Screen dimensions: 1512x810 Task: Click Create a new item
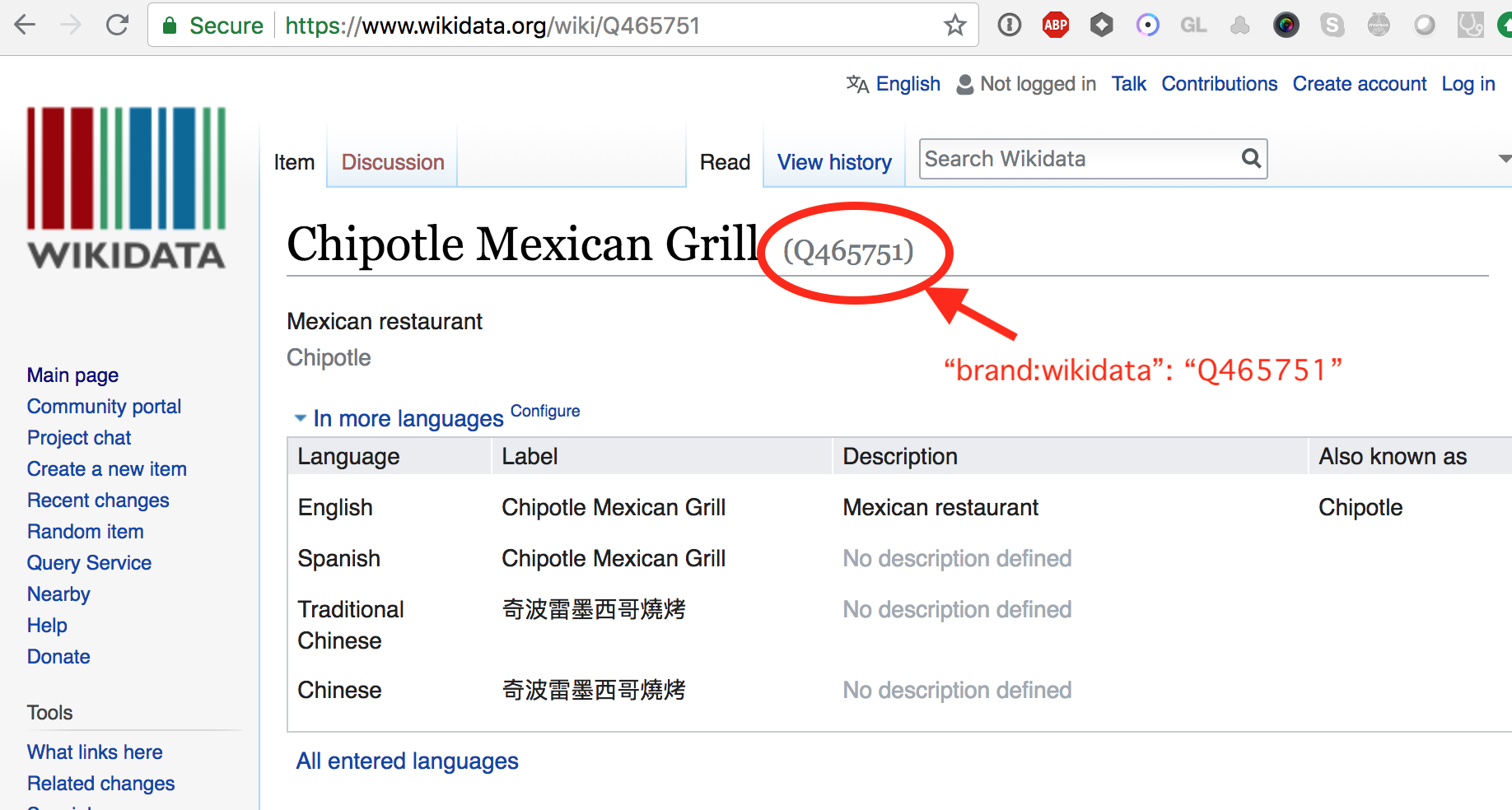click(106, 469)
